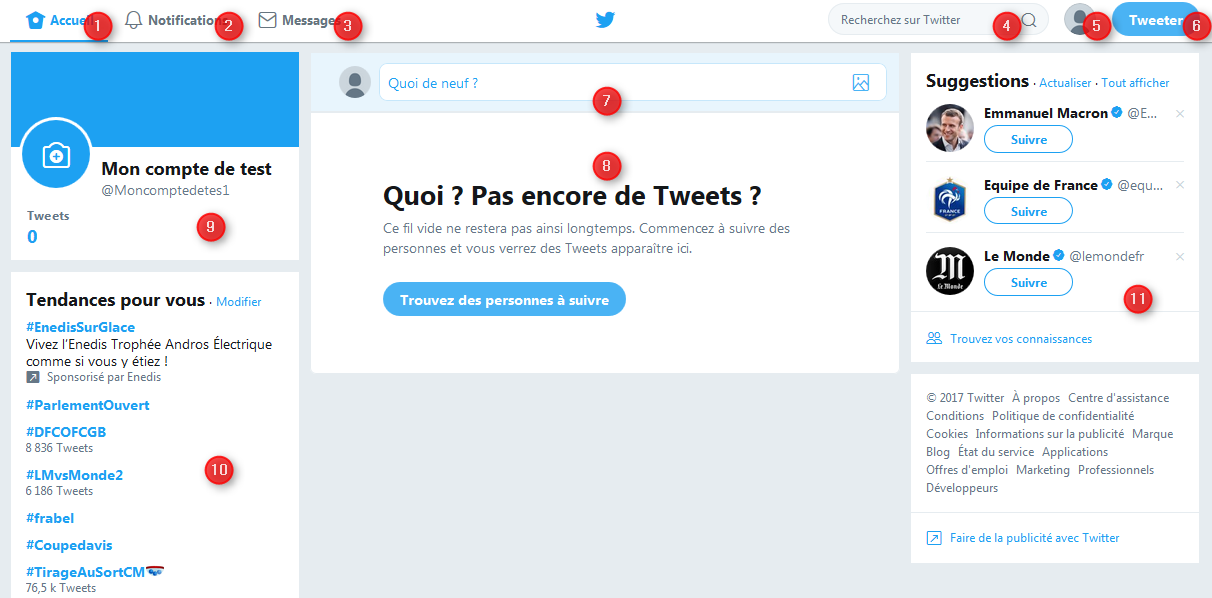
Task: Focus the Recherchez sur Twitter field
Action: (927, 20)
